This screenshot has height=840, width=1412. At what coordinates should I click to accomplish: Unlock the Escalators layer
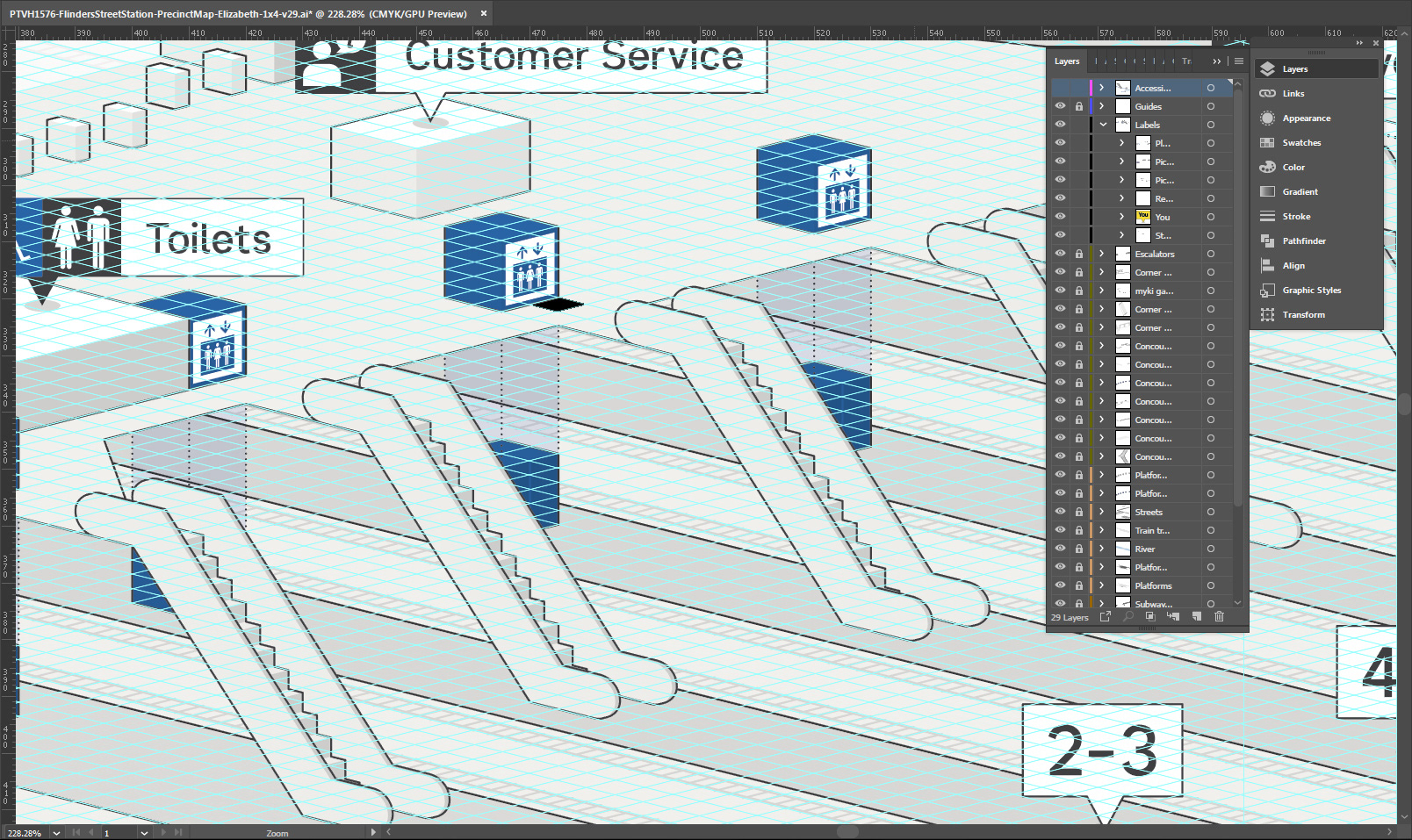pyautogui.click(x=1079, y=254)
